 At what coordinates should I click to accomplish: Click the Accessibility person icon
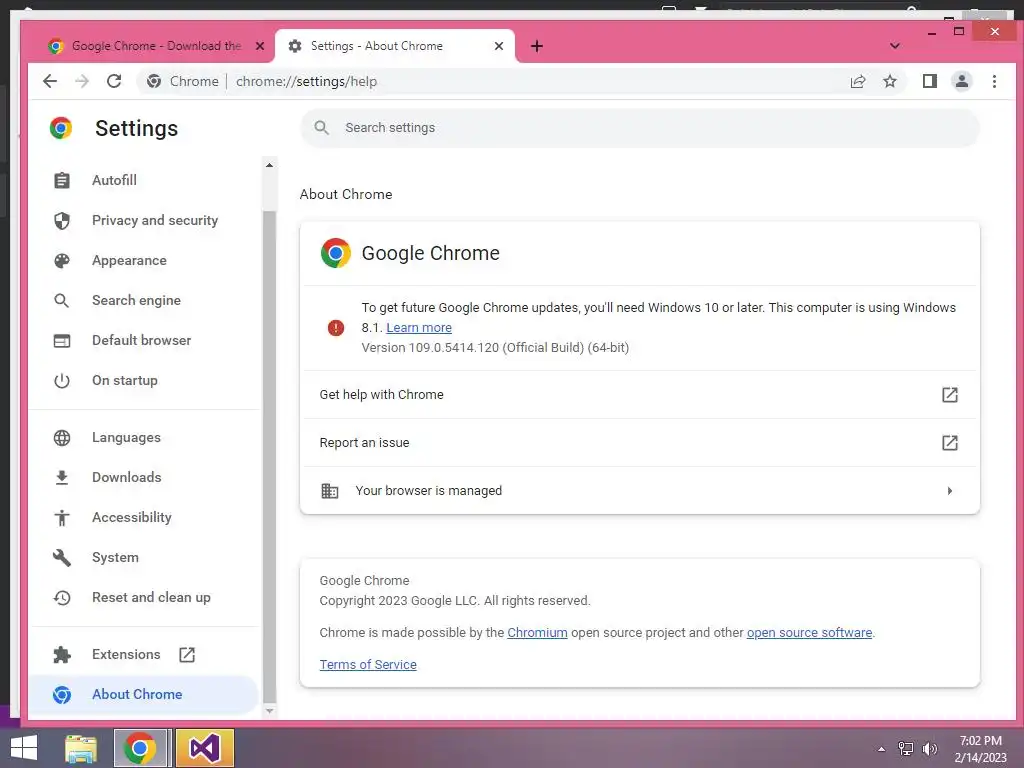[62, 518]
